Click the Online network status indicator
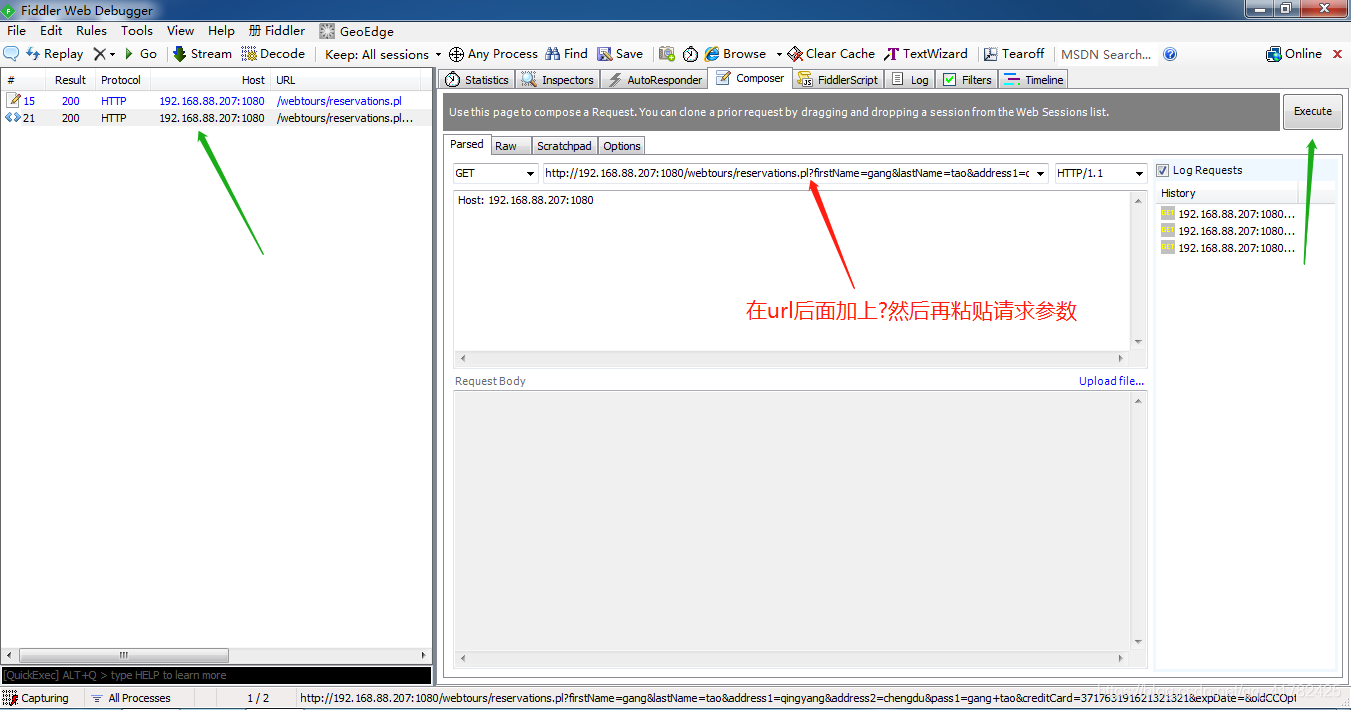The width and height of the screenshot is (1351, 710). pos(1294,54)
